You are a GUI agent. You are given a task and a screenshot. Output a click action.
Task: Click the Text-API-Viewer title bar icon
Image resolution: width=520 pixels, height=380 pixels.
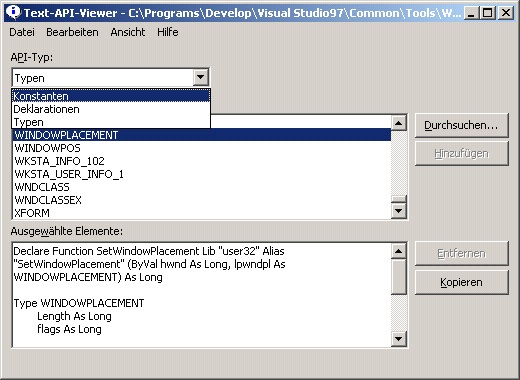(13, 13)
